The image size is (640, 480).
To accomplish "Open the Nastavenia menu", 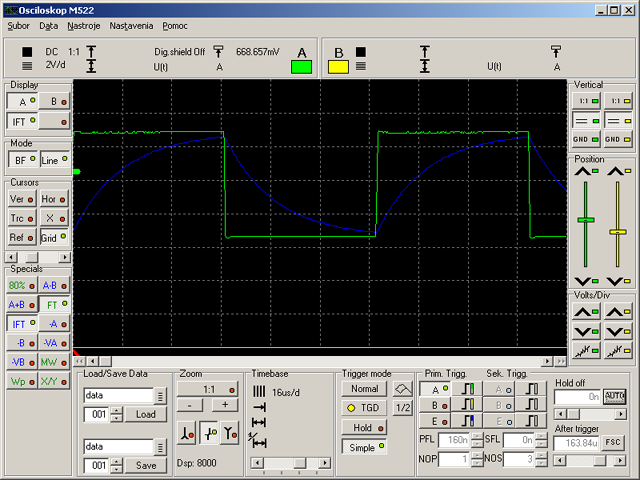I will pos(131,26).
